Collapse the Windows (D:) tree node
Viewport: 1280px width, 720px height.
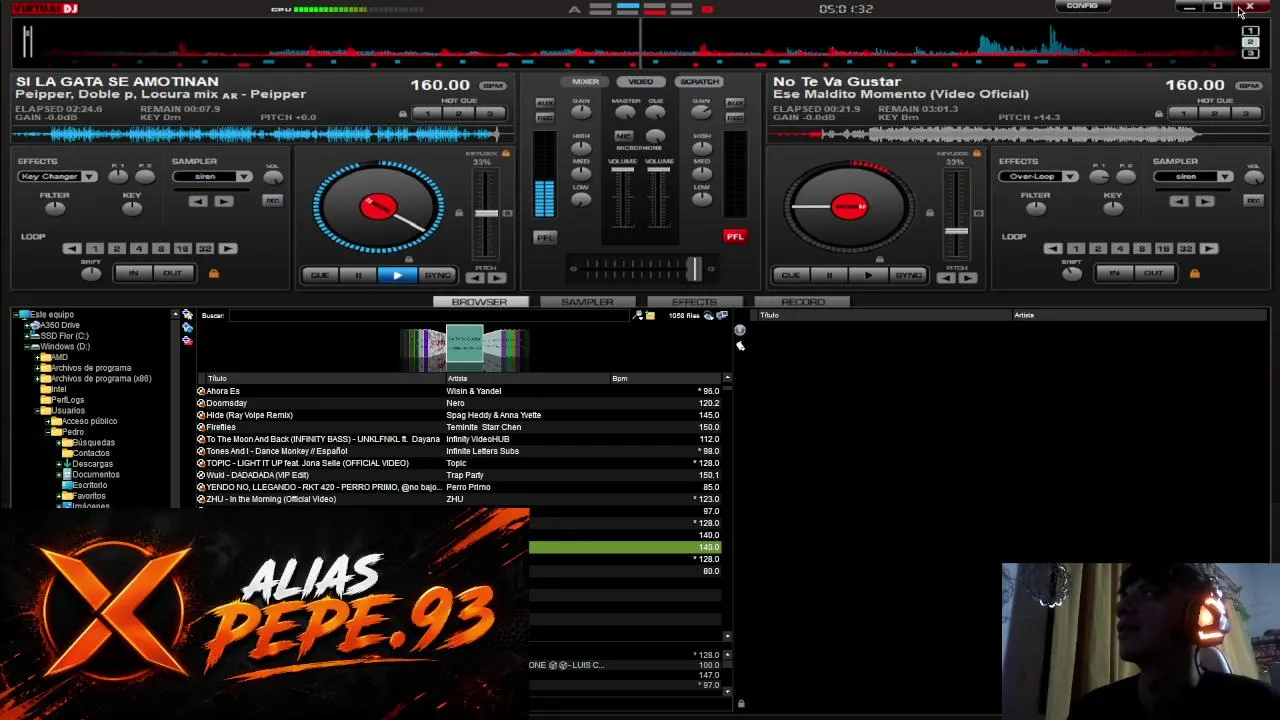pos(28,347)
